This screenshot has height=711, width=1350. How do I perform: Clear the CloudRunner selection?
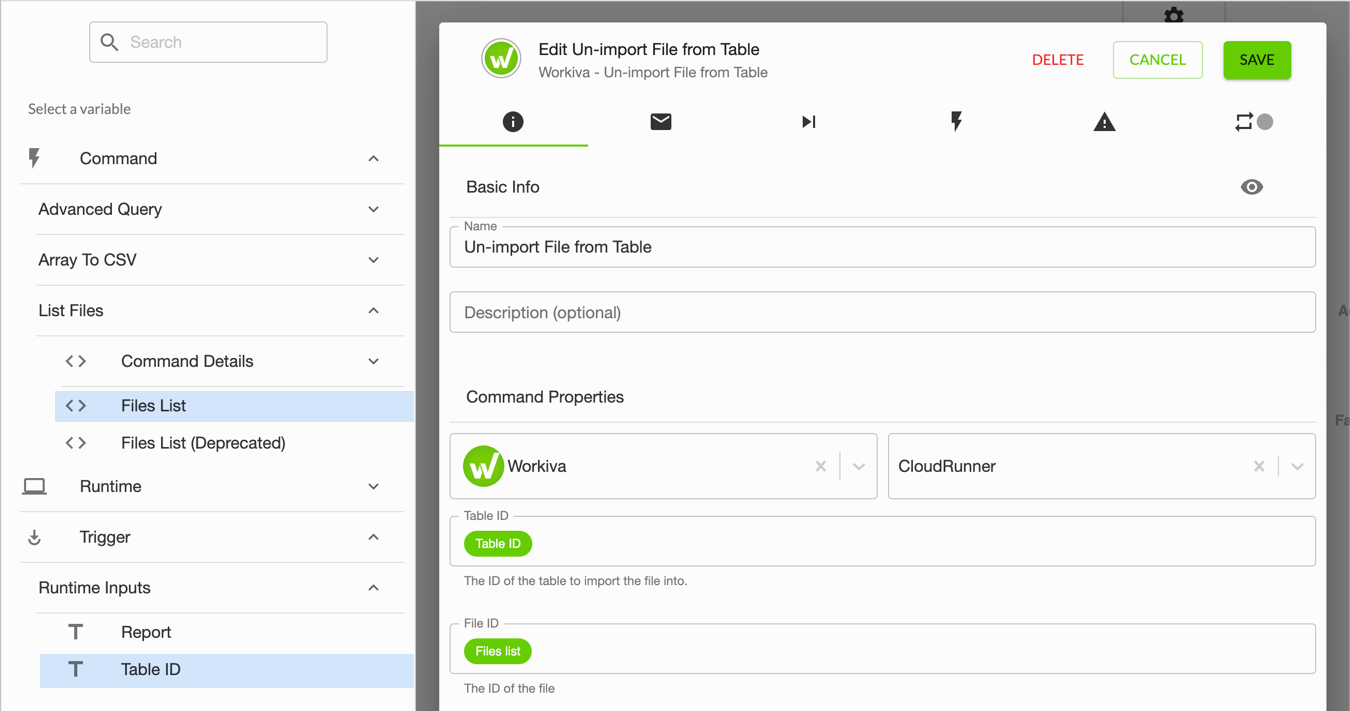click(x=1259, y=466)
